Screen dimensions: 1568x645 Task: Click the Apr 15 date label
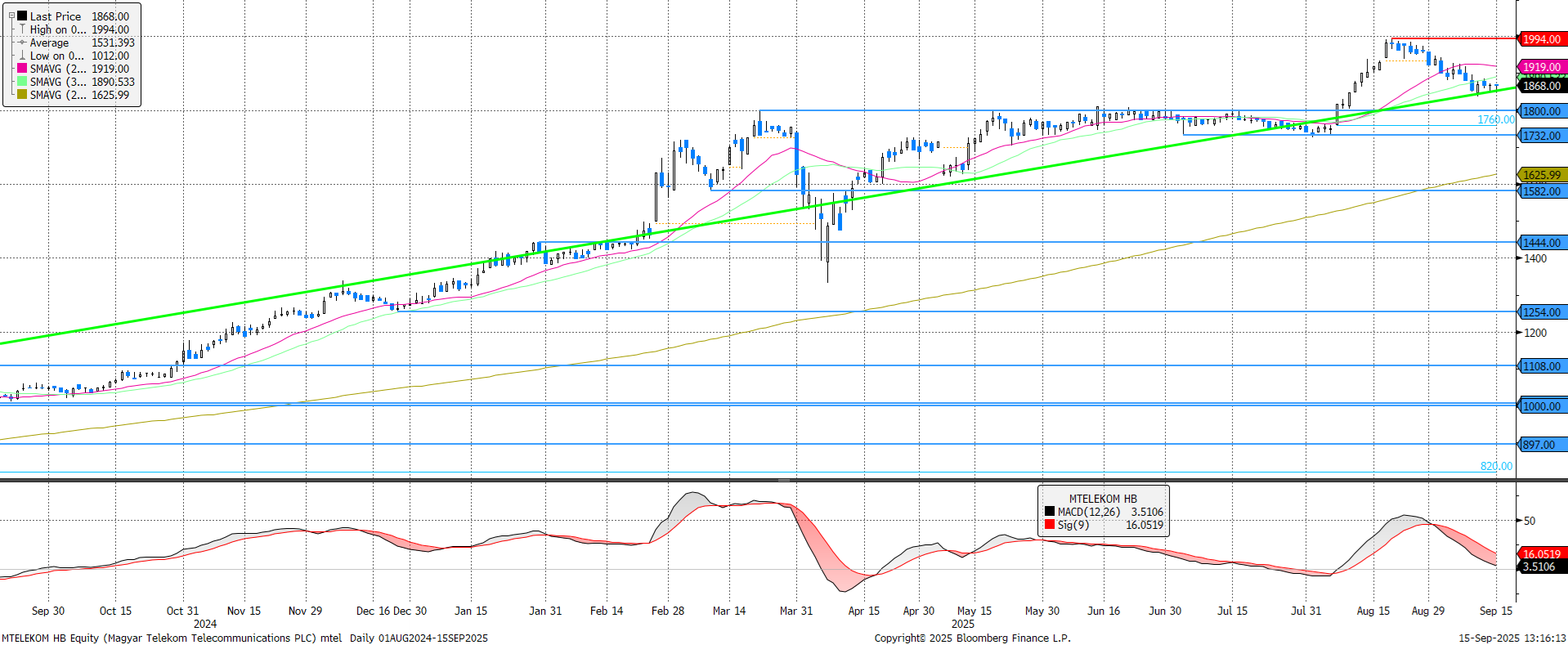pos(864,611)
